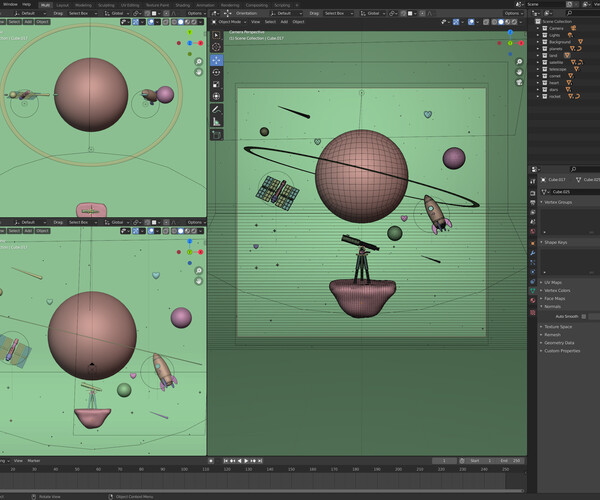Image resolution: width=600 pixels, height=500 pixels.
Task: Click the zoom magnifier gizmo in main viewport
Action: [x=519, y=61]
